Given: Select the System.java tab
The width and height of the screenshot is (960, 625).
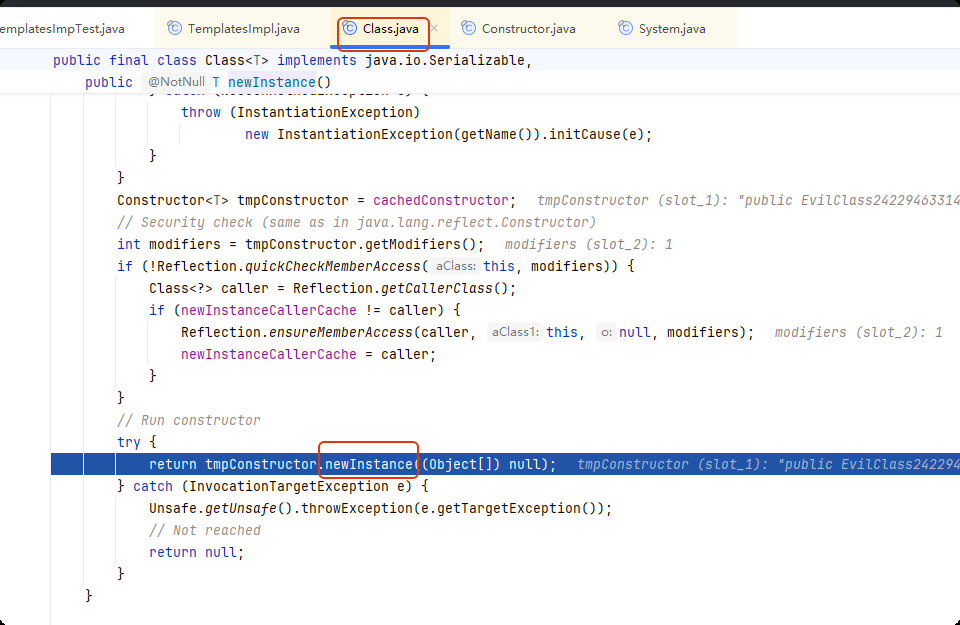Looking at the screenshot, I should click(671, 29).
